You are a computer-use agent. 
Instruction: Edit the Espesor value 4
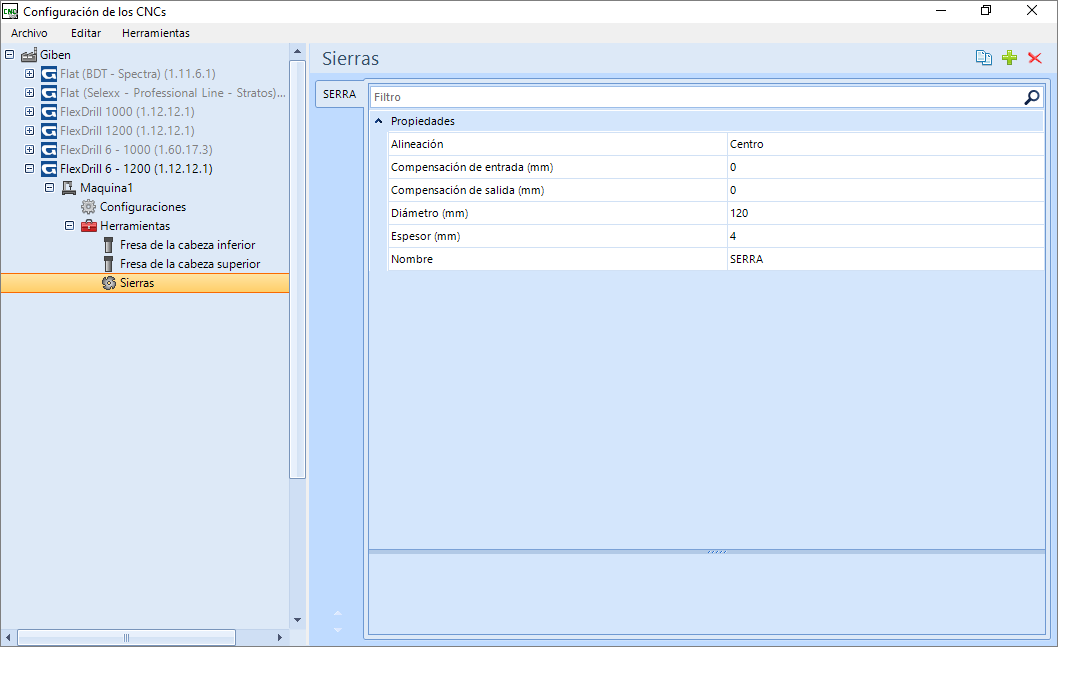886,236
